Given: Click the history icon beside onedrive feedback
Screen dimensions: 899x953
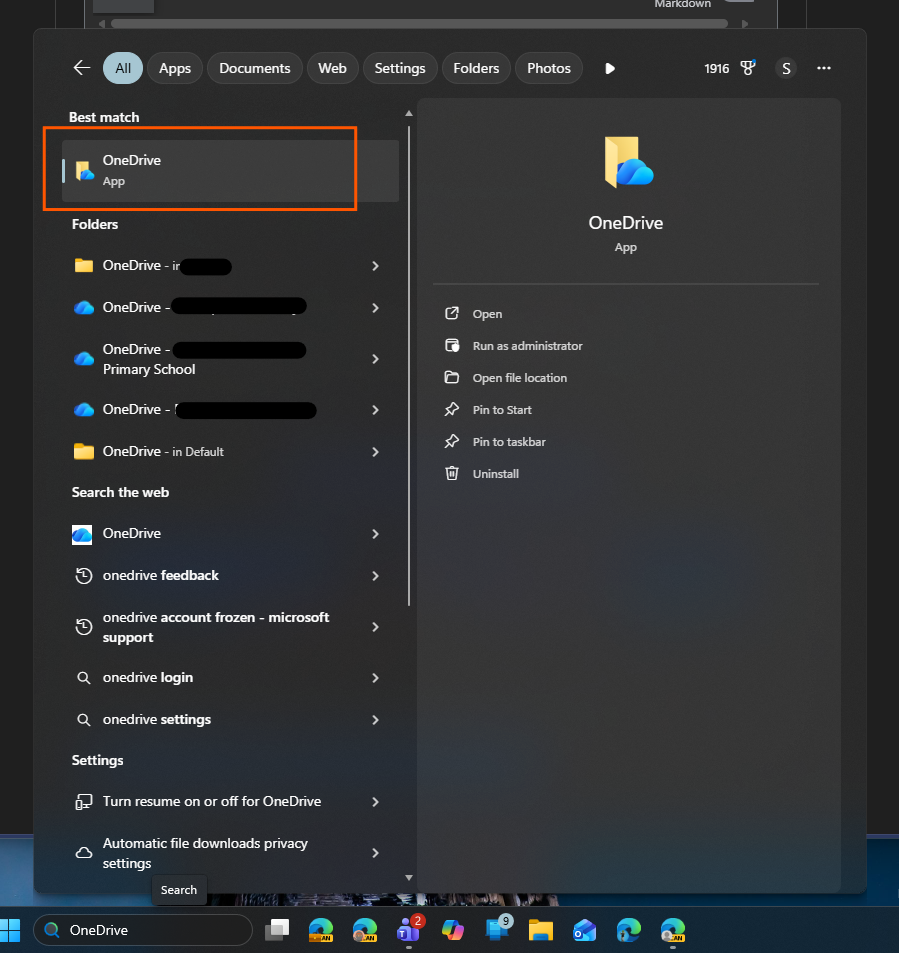Looking at the screenshot, I should pos(84,576).
